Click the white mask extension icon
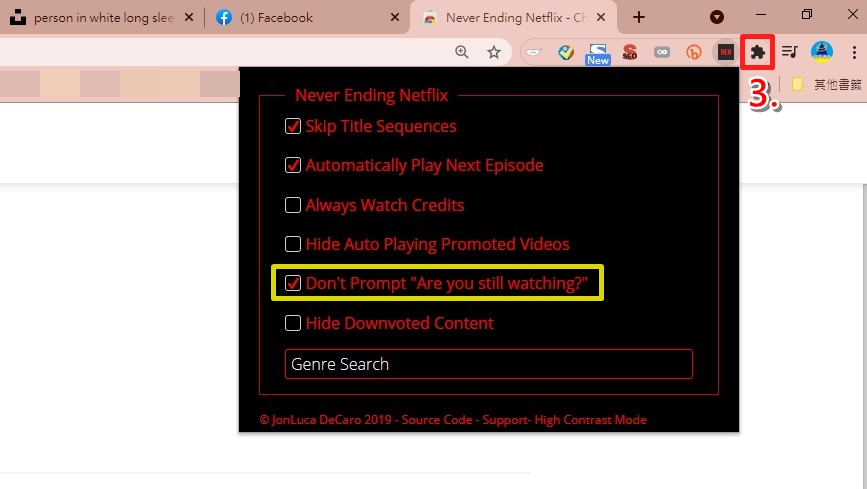The image size is (867, 489). (x=534, y=52)
